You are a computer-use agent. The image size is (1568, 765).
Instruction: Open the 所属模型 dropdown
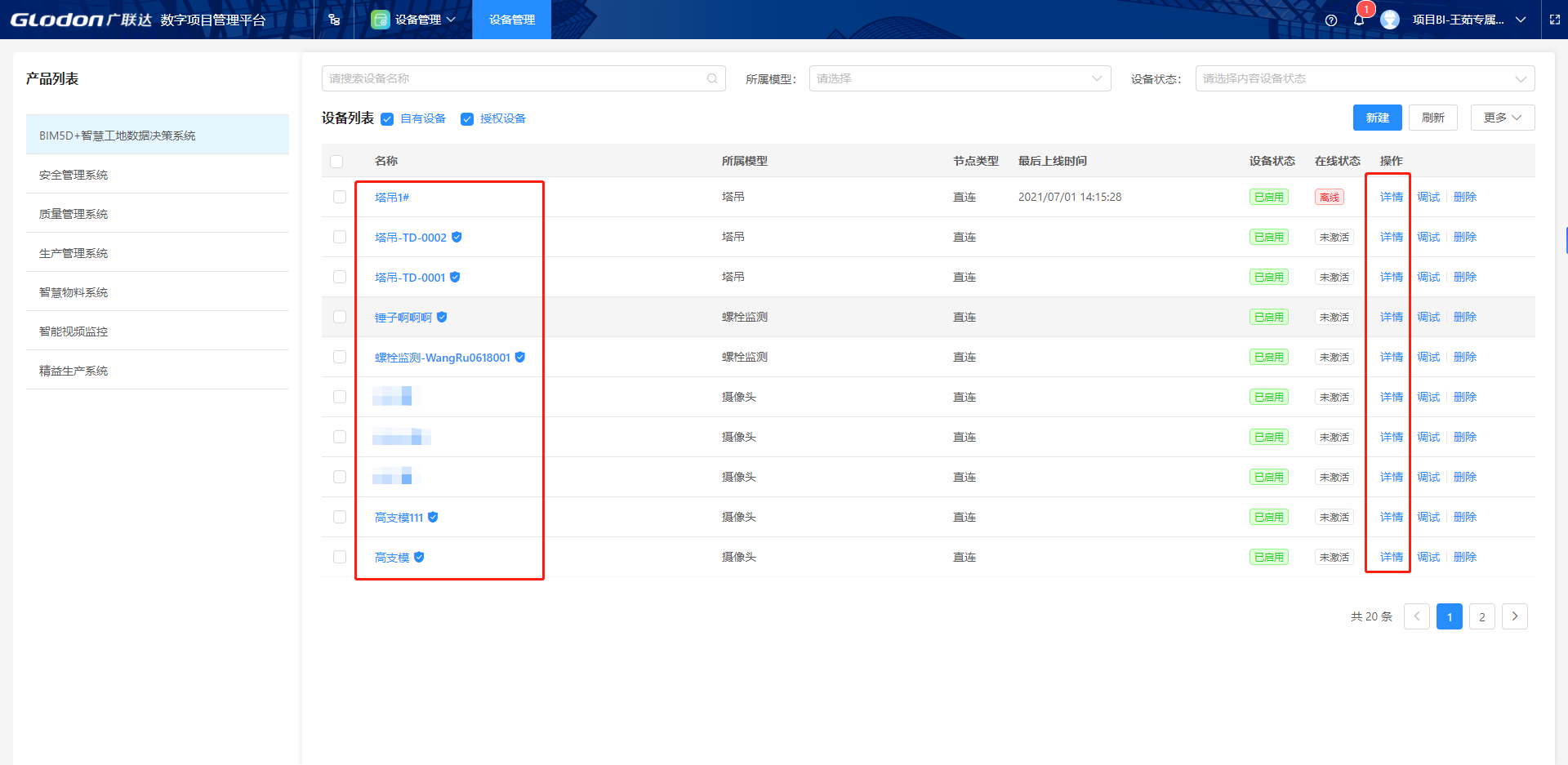tap(960, 78)
